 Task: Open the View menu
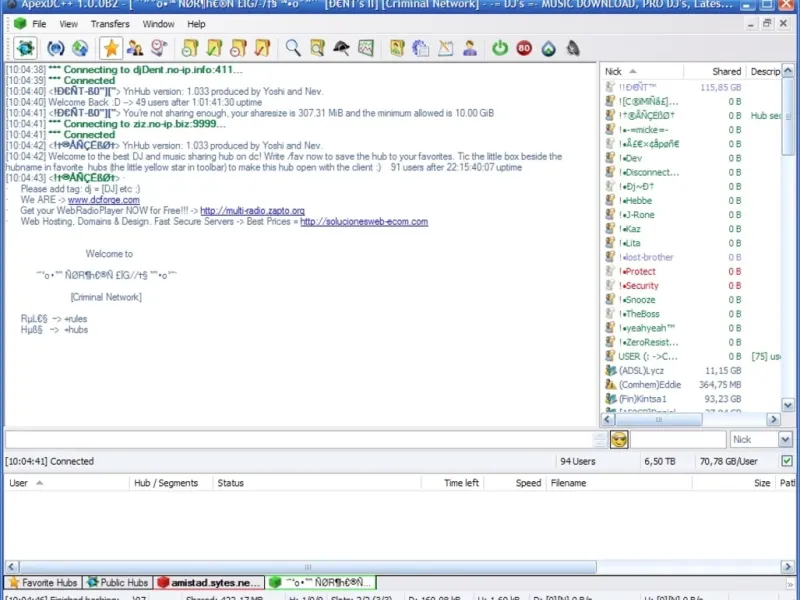[x=68, y=24]
